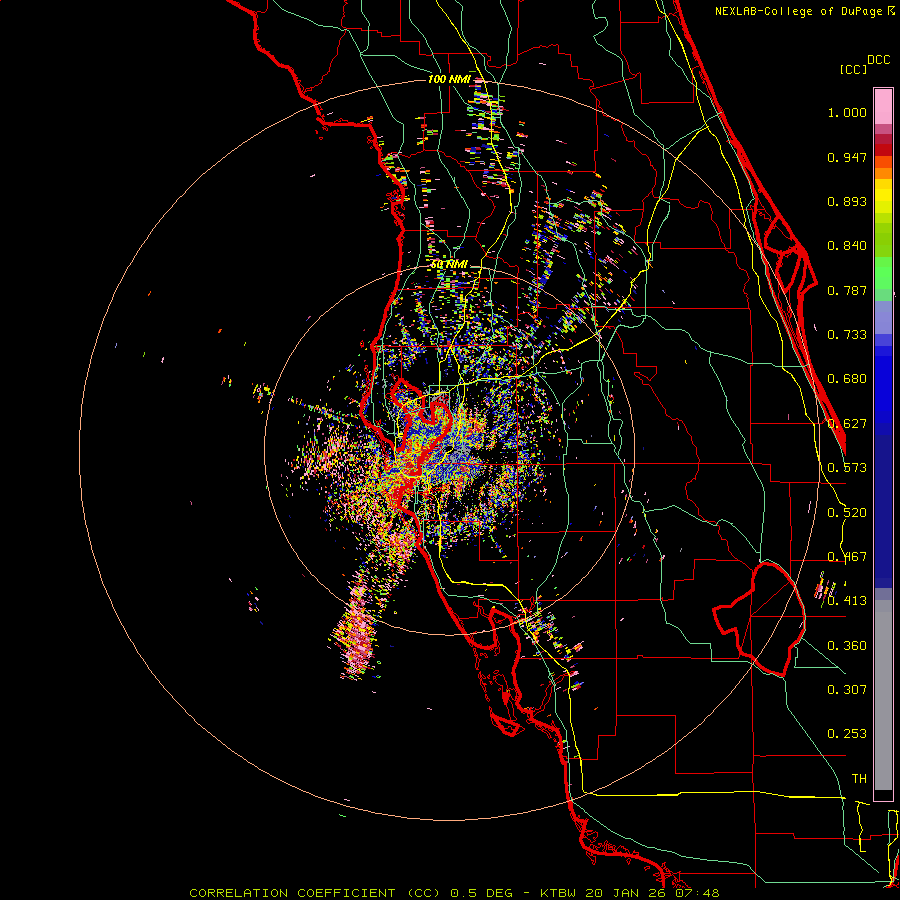This screenshot has width=900, height=900.
Task: Pick the bright green color bar segment
Action: tap(883, 273)
